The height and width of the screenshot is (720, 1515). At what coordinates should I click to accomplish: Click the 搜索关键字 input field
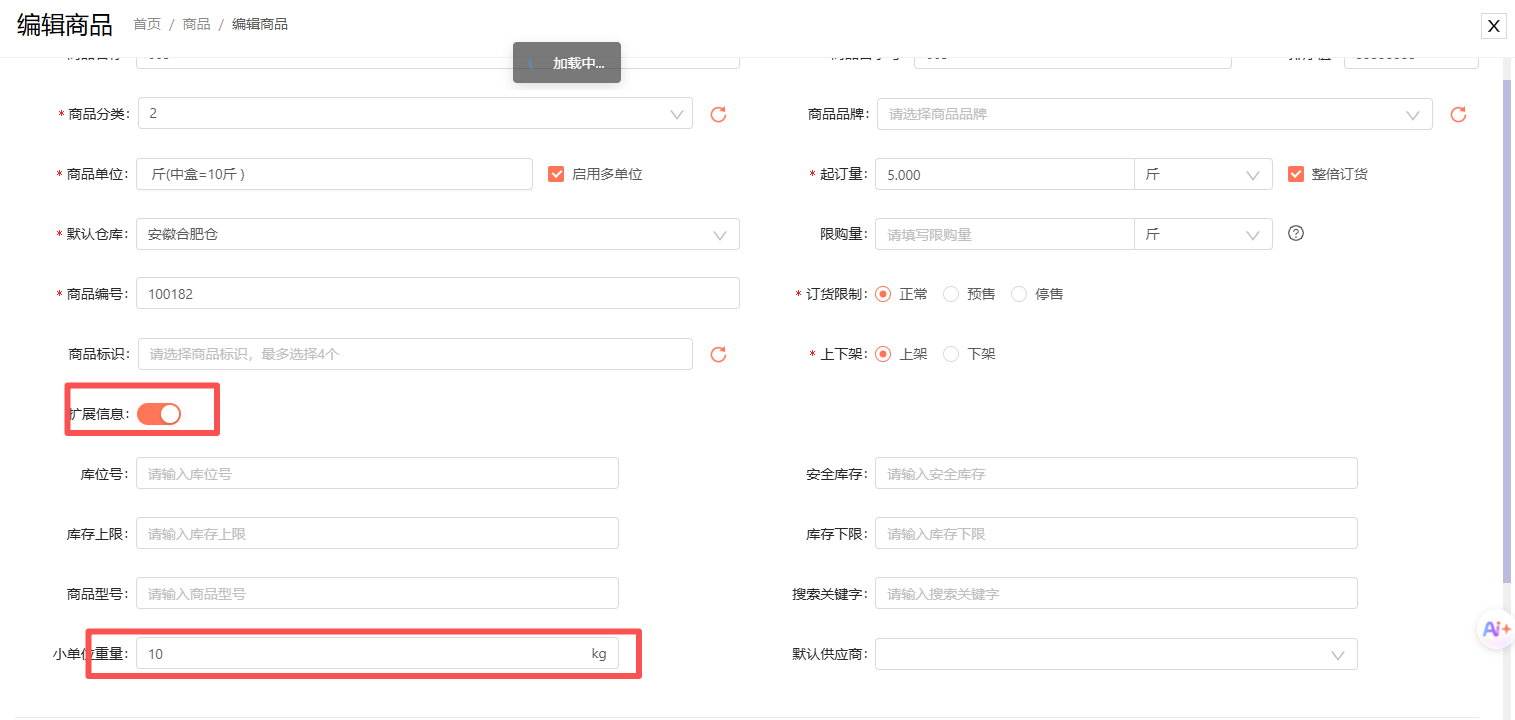[1116, 593]
